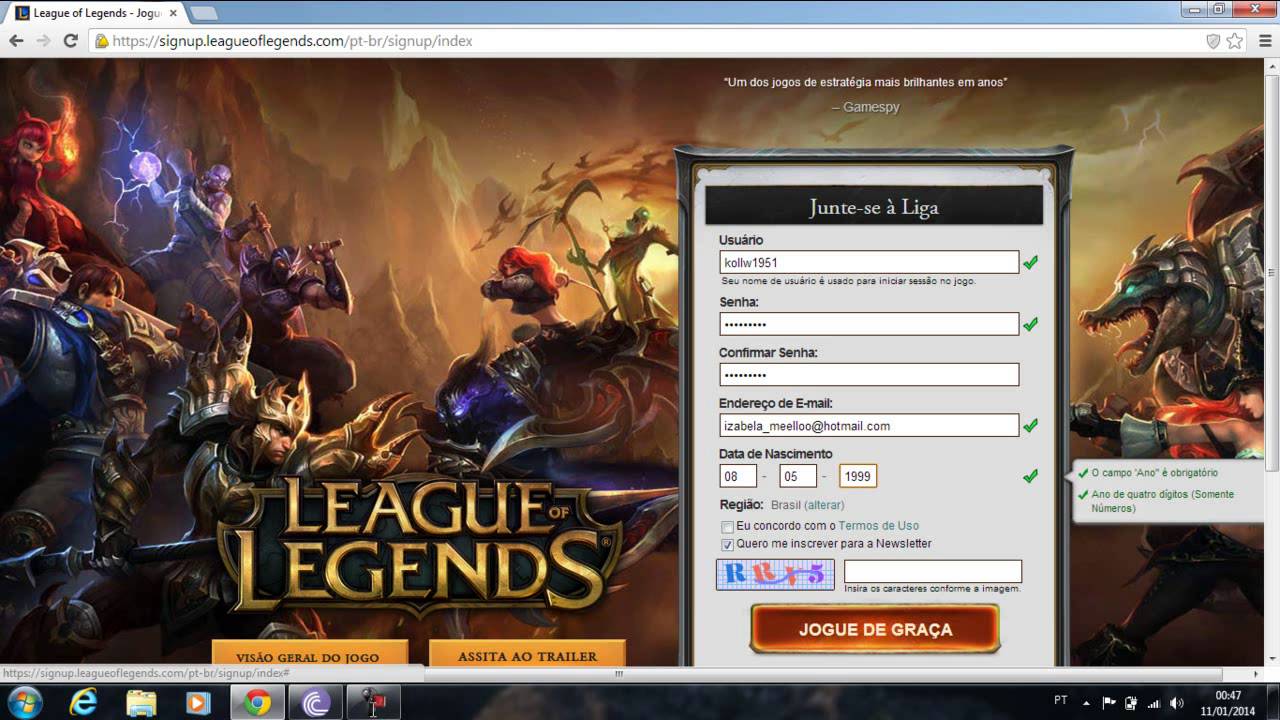Click the 'Ano de quatro dígitos' tooltip text
The image size is (1280, 720).
tap(1163, 501)
